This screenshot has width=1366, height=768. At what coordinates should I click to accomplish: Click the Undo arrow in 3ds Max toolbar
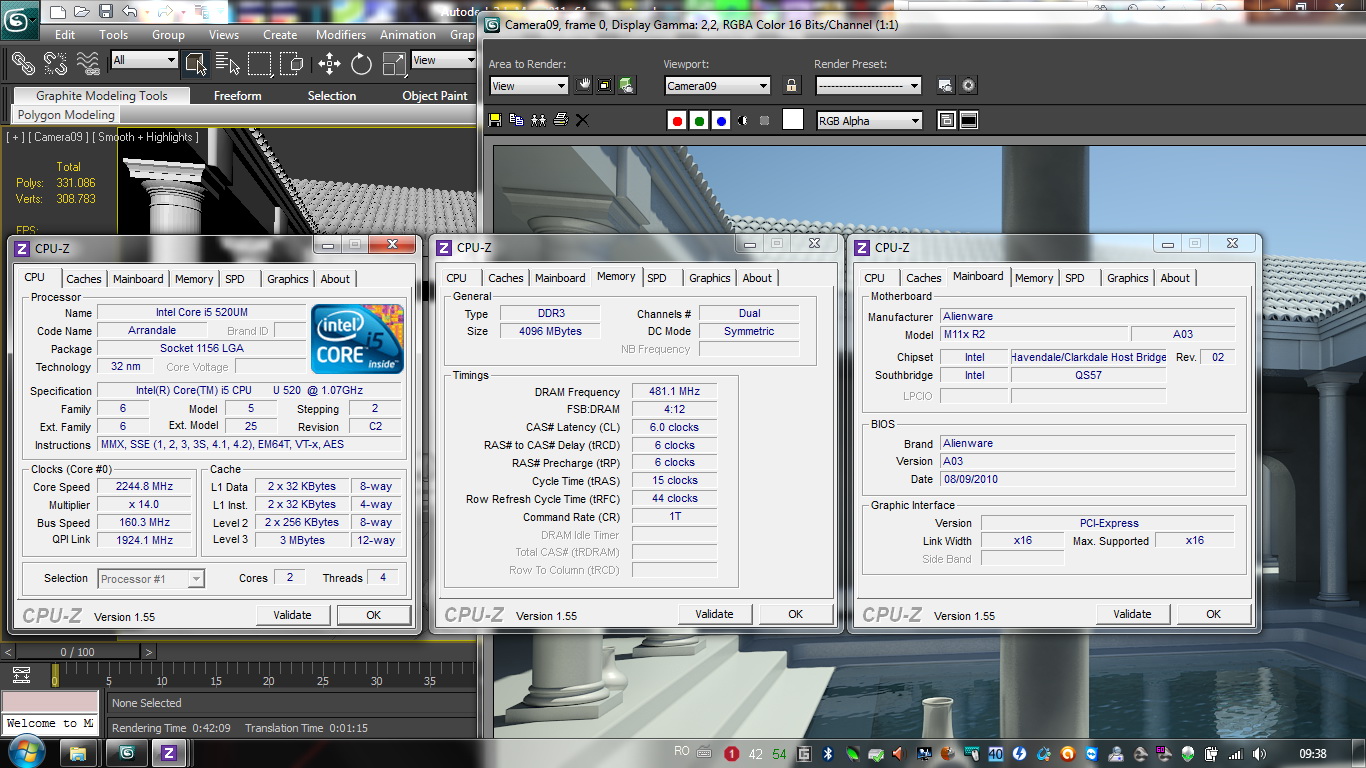click(x=130, y=12)
